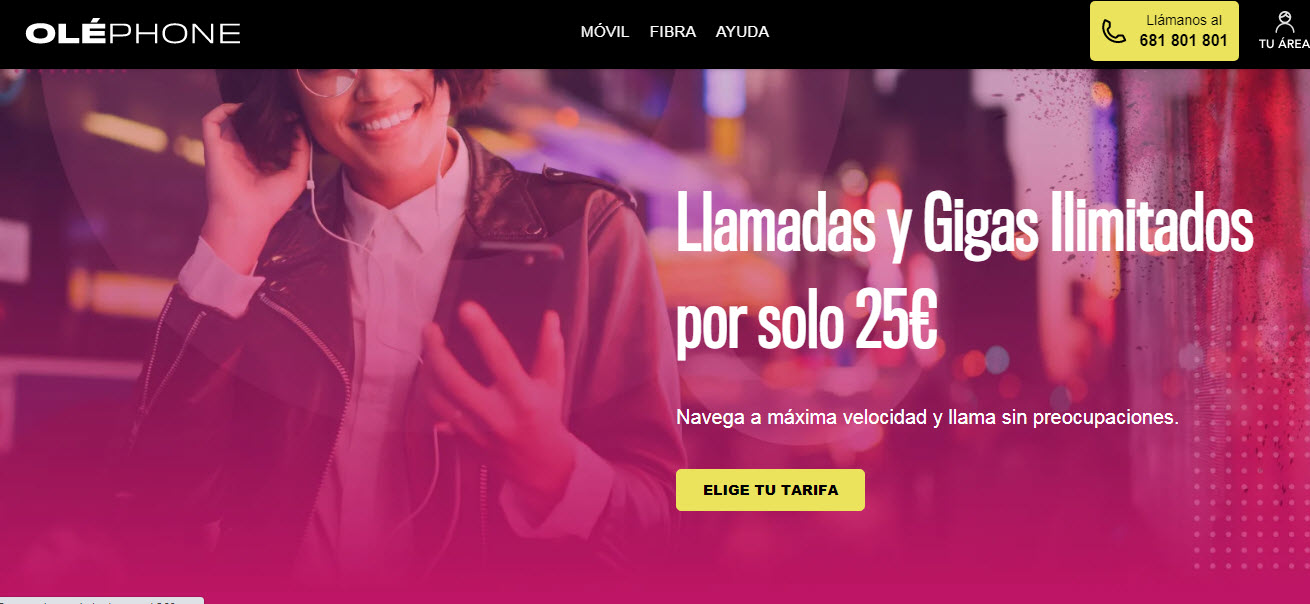Click the 'Llámanos al' label text
Screen dimensions: 1310x604
1183,20
